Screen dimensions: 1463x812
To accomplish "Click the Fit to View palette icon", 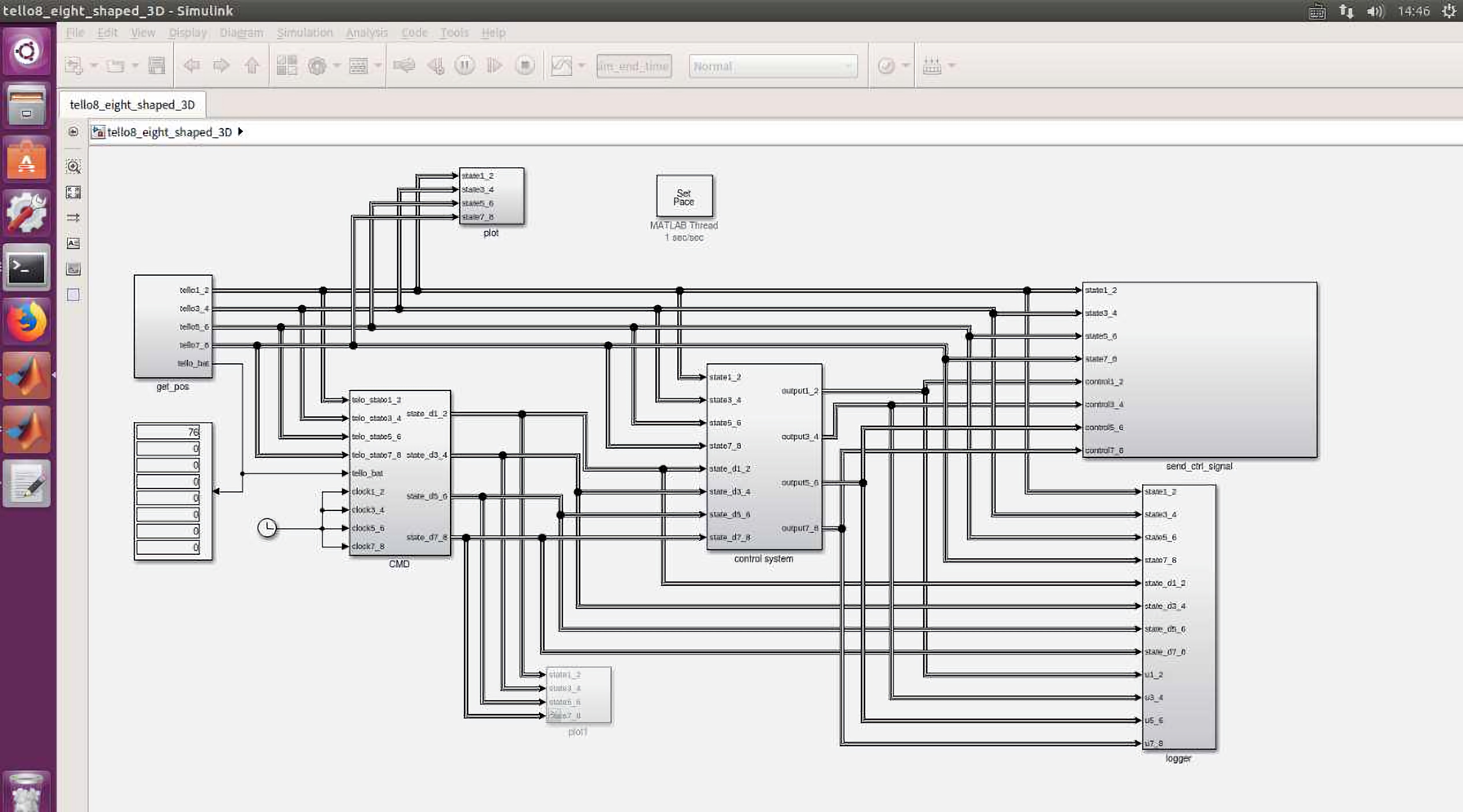I will point(73,193).
